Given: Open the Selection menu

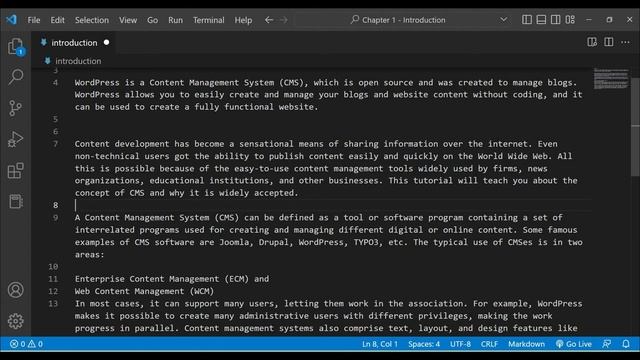Looking at the screenshot, I should click(x=92, y=20).
